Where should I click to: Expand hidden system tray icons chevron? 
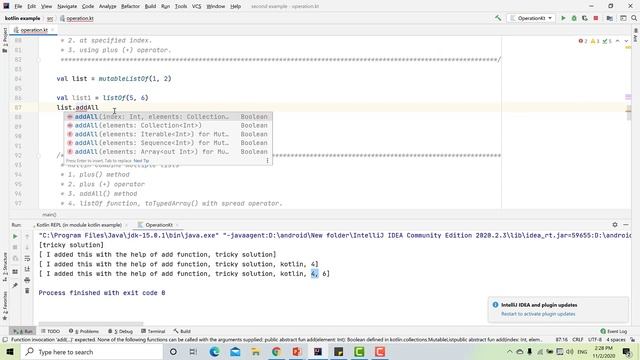tap(509, 352)
